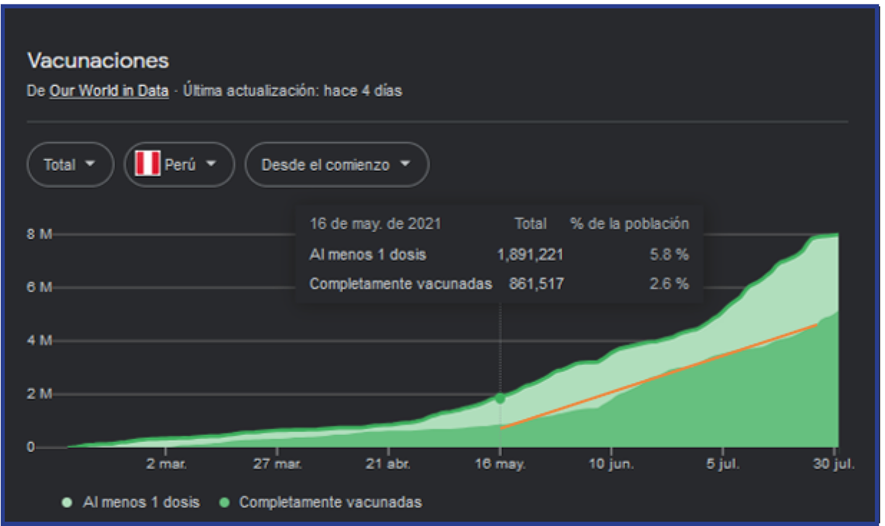Click the Vacunaciones heading

coord(98,61)
